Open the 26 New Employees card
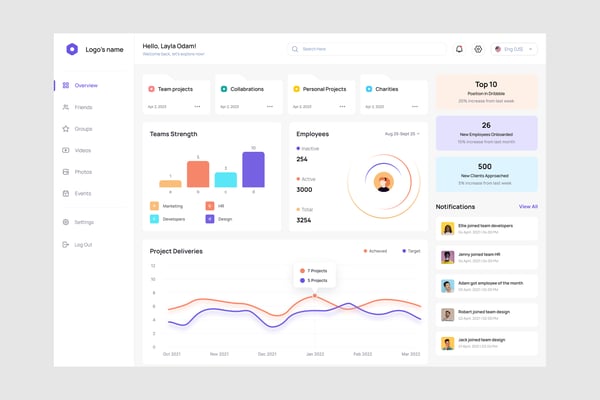 tap(486, 133)
